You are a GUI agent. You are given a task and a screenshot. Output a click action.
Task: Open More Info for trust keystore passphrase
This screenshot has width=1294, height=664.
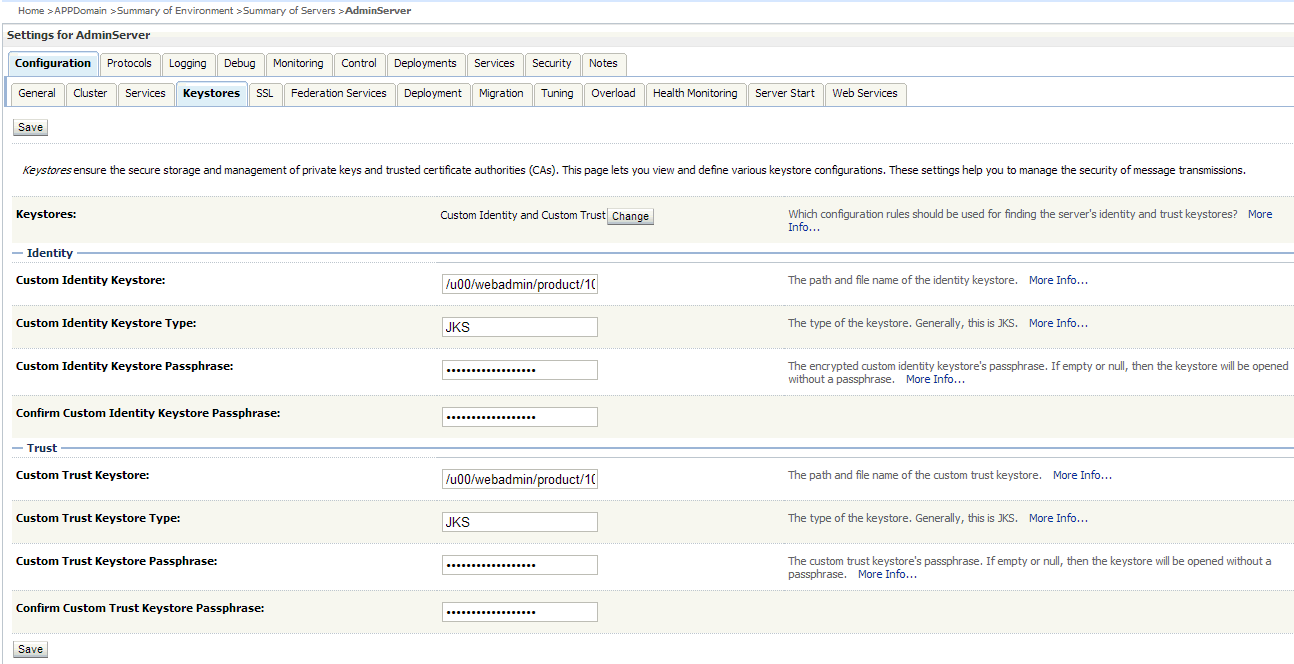click(x=887, y=574)
